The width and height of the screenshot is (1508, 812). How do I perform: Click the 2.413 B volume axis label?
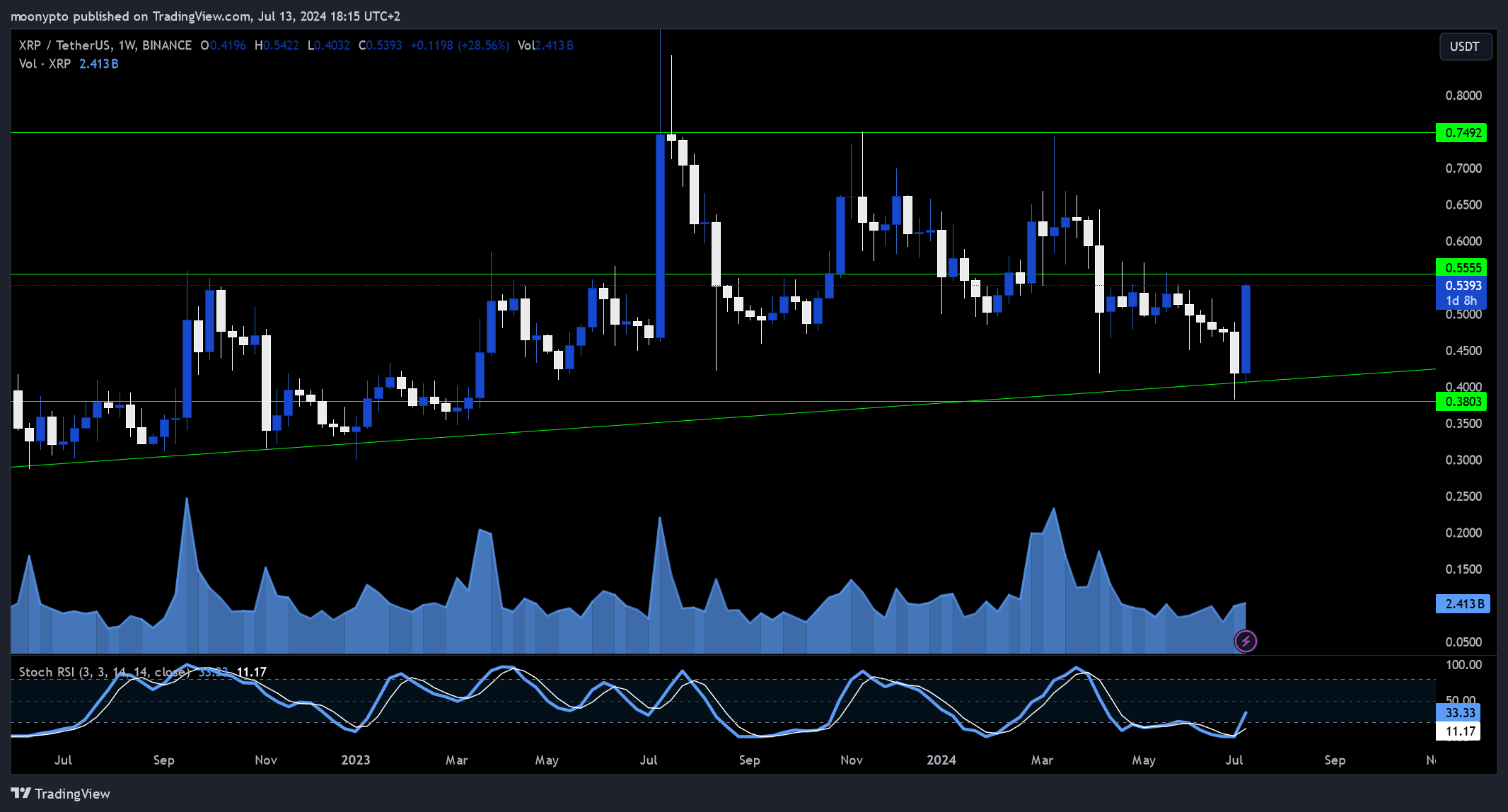(1463, 604)
